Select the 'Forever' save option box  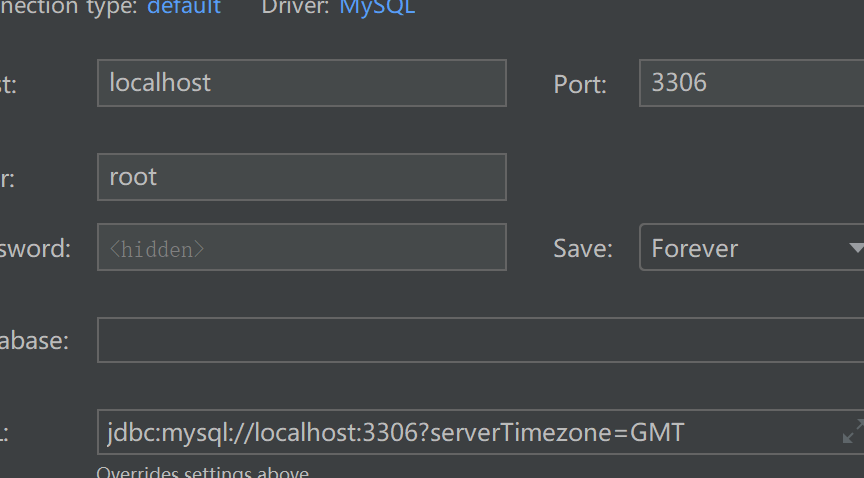740,248
